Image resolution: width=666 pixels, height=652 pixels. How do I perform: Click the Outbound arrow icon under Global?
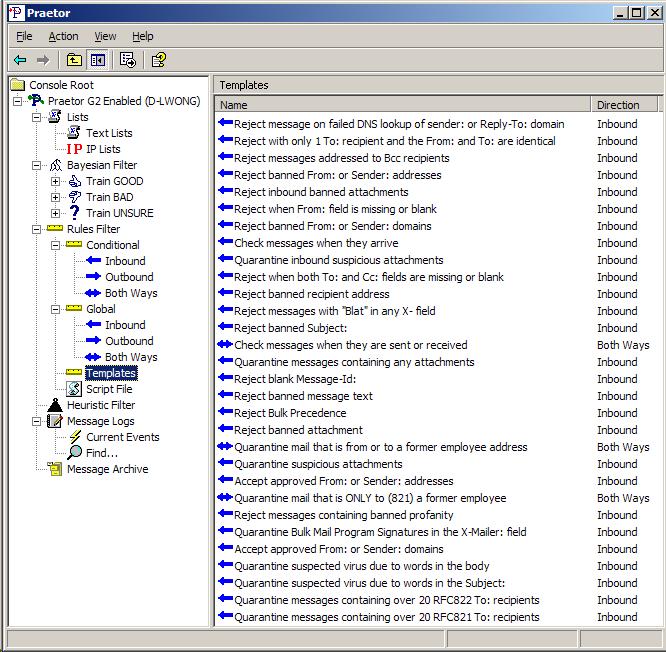click(x=93, y=340)
